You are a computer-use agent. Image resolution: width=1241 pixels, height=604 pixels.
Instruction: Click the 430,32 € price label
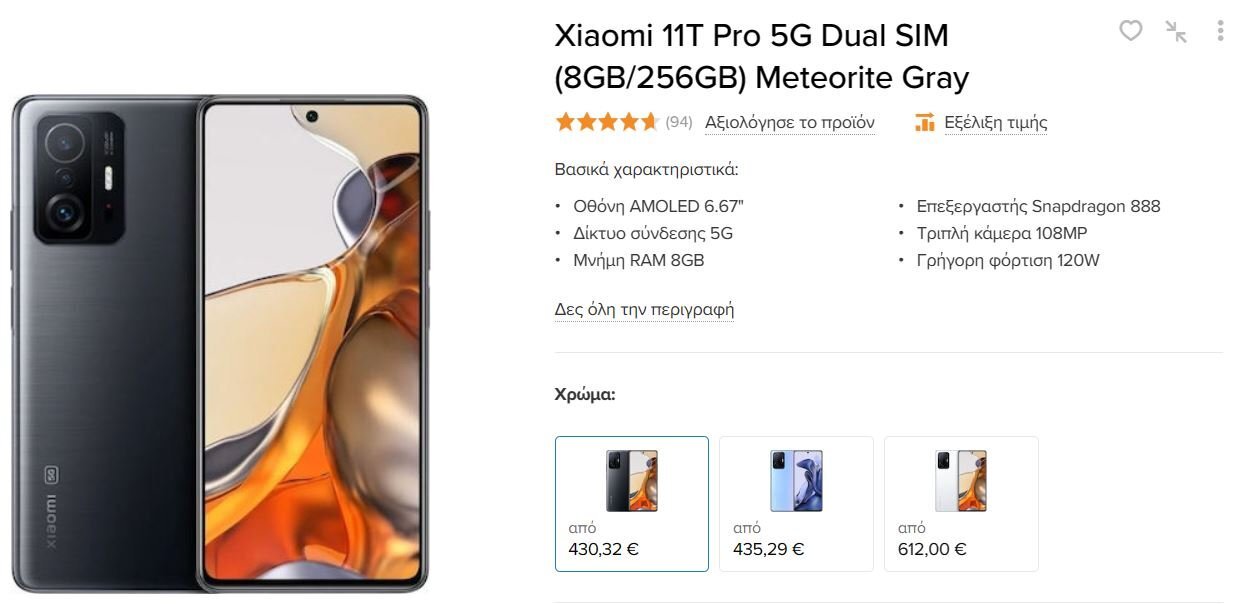coord(603,549)
